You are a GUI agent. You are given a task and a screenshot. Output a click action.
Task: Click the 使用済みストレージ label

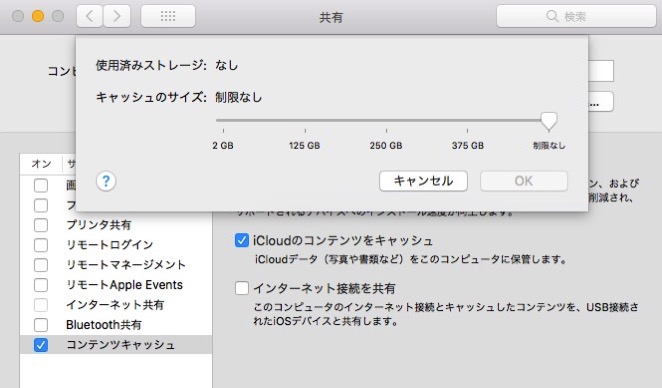tap(151, 65)
